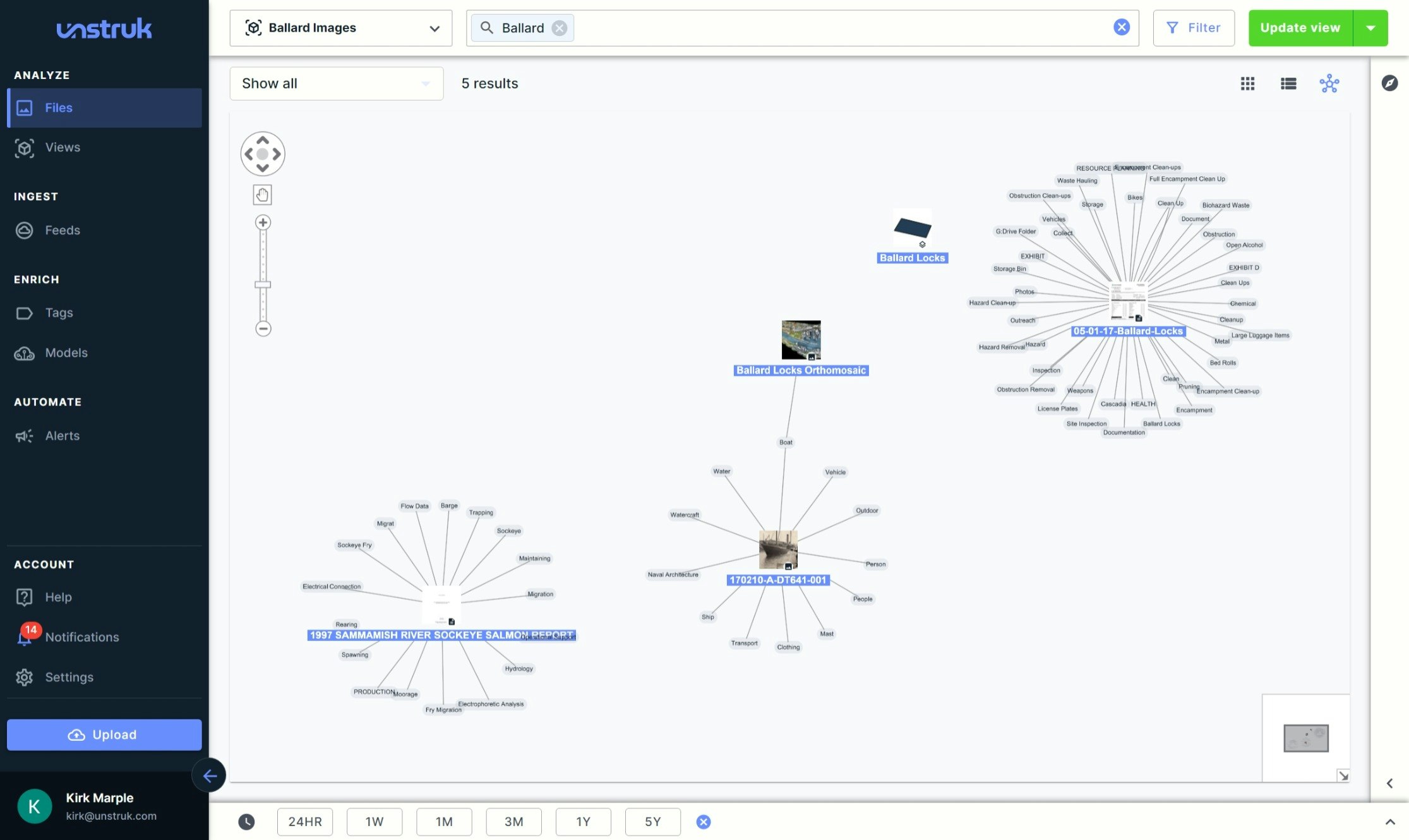Collapse the sidebar with the back arrow
The width and height of the screenshot is (1409, 840).
(209, 776)
